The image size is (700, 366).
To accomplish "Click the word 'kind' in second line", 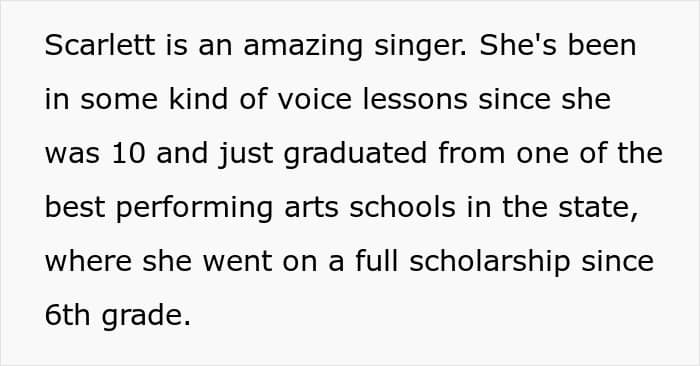I will 198,100.
